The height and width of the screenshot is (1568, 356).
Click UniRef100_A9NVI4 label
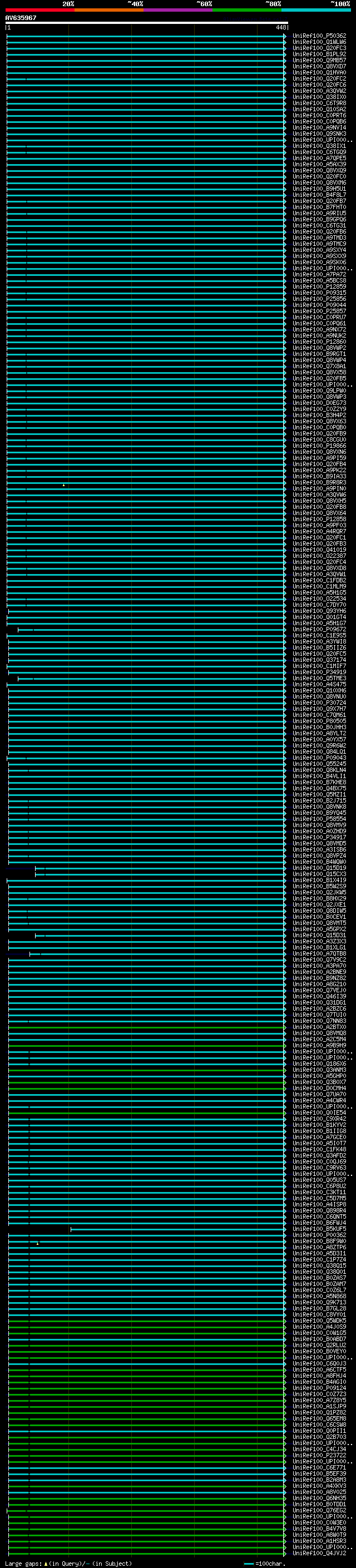tap(319, 128)
